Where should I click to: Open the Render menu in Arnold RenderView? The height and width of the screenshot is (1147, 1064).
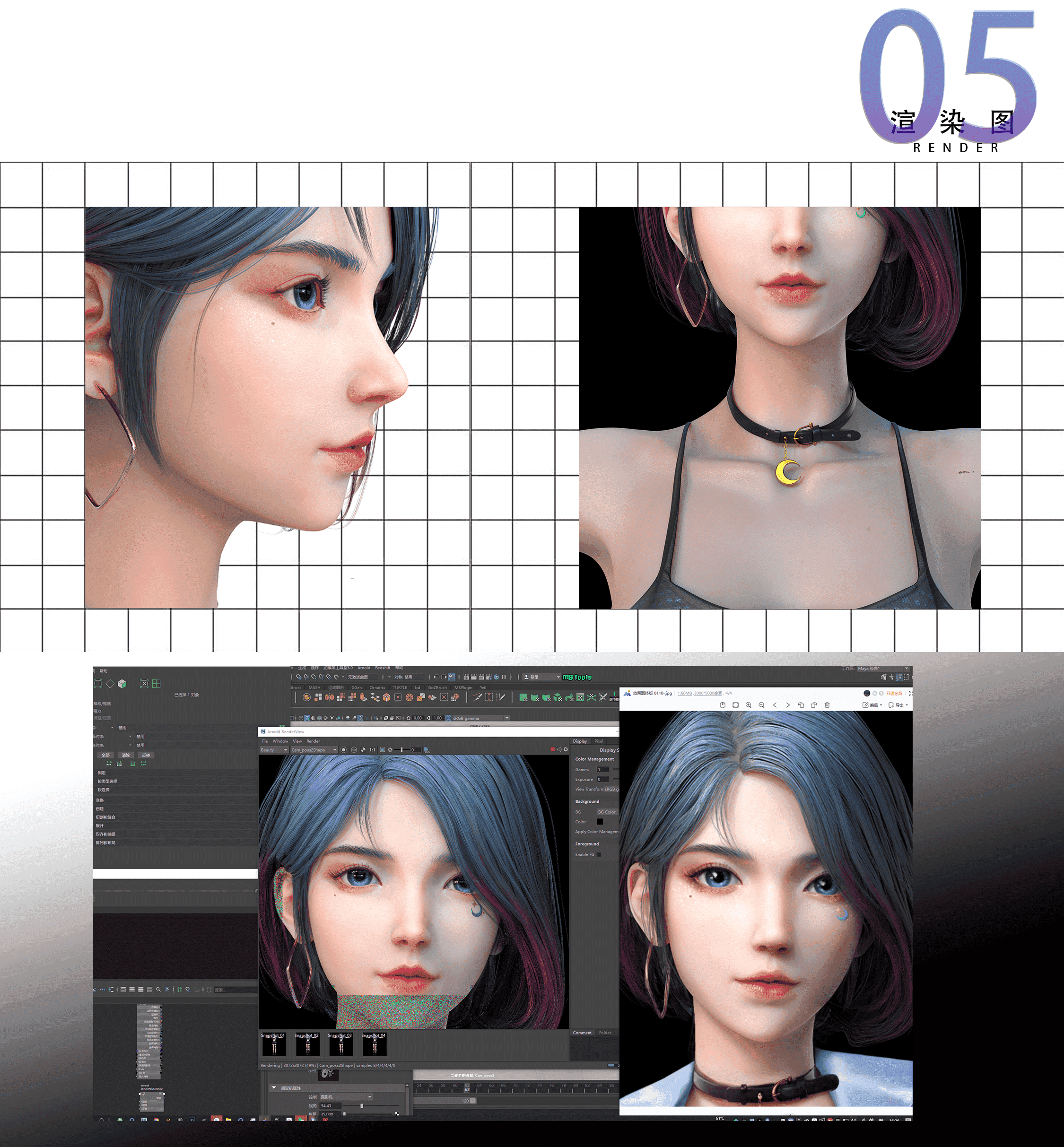pos(313,741)
